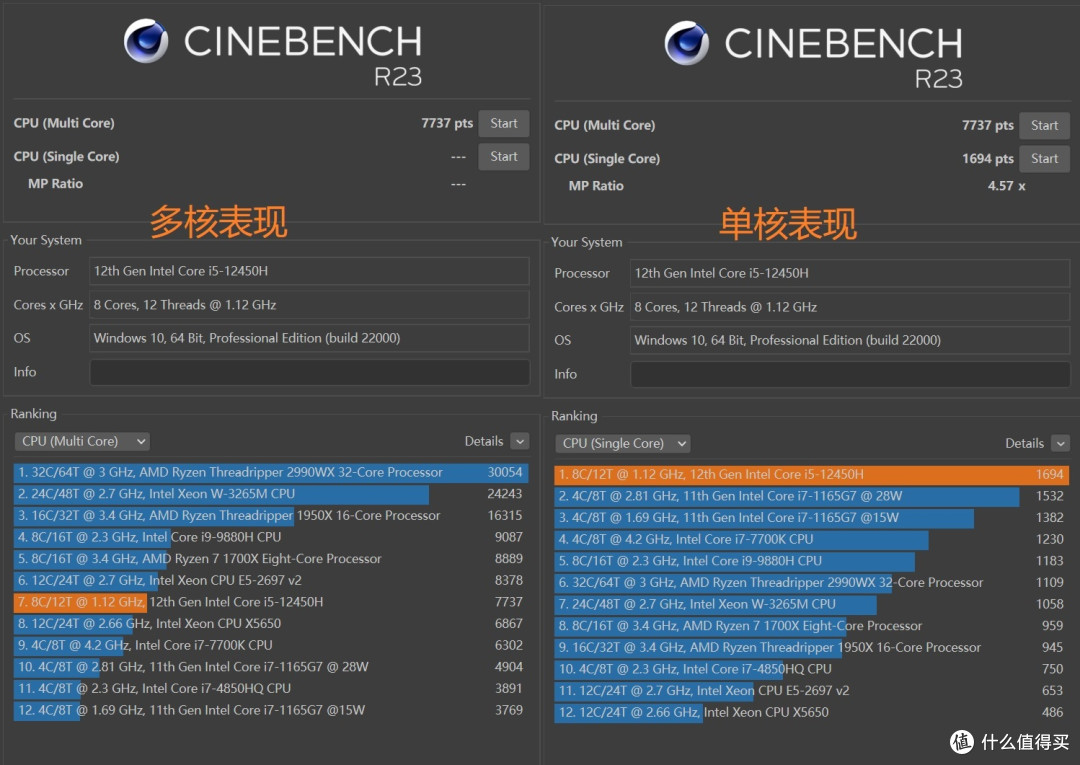Select Threadripper 2990WX row in single core ranking
Image resolution: width=1080 pixels, height=765 pixels.
(x=811, y=583)
